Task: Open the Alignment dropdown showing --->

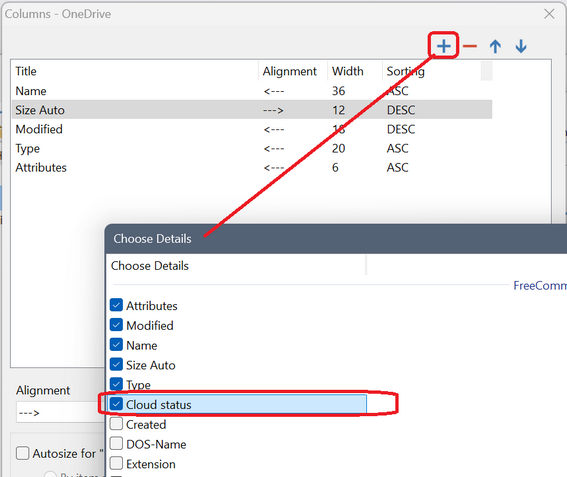Action: [60, 412]
